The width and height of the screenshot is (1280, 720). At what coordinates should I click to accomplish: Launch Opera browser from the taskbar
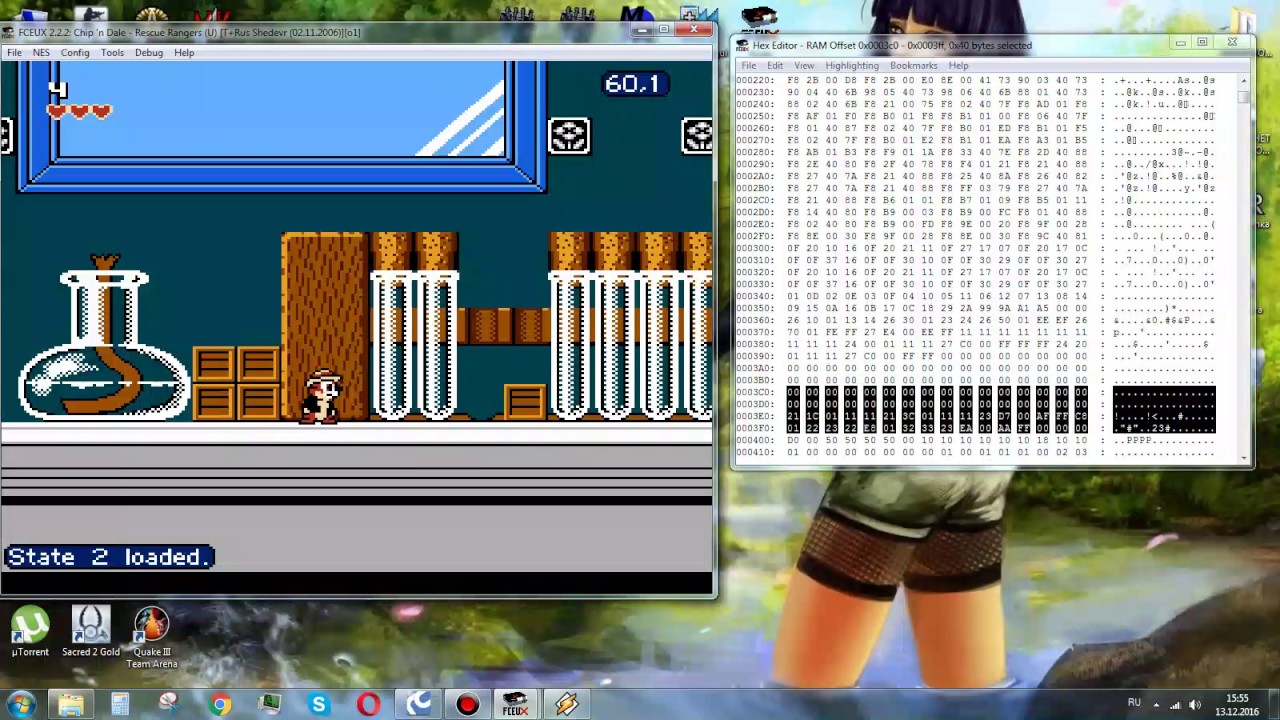coord(369,705)
